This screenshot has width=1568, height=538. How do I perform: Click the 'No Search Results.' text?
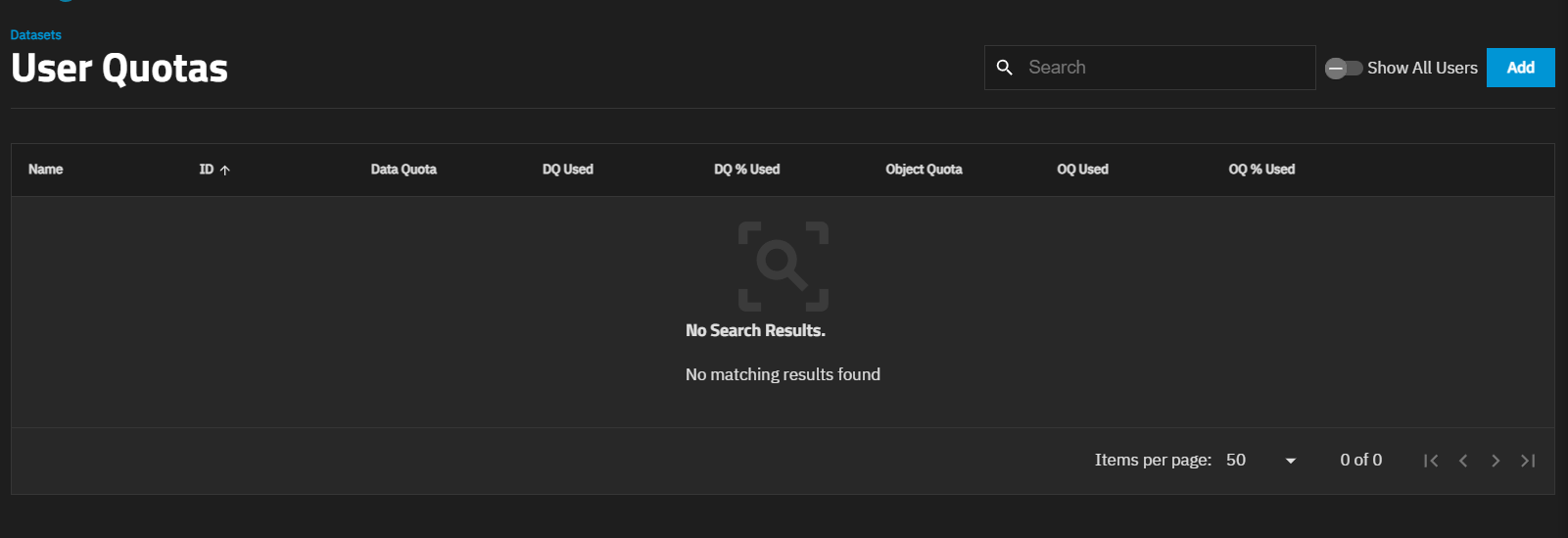click(x=755, y=331)
